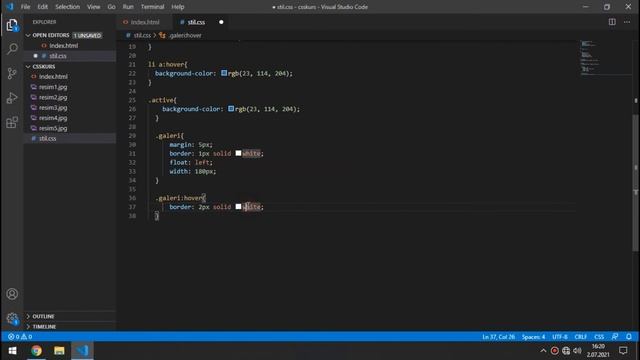Image resolution: width=640 pixels, height=360 pixels.
Task: Change the CRLF line ending setting
Action: point(580,337)
